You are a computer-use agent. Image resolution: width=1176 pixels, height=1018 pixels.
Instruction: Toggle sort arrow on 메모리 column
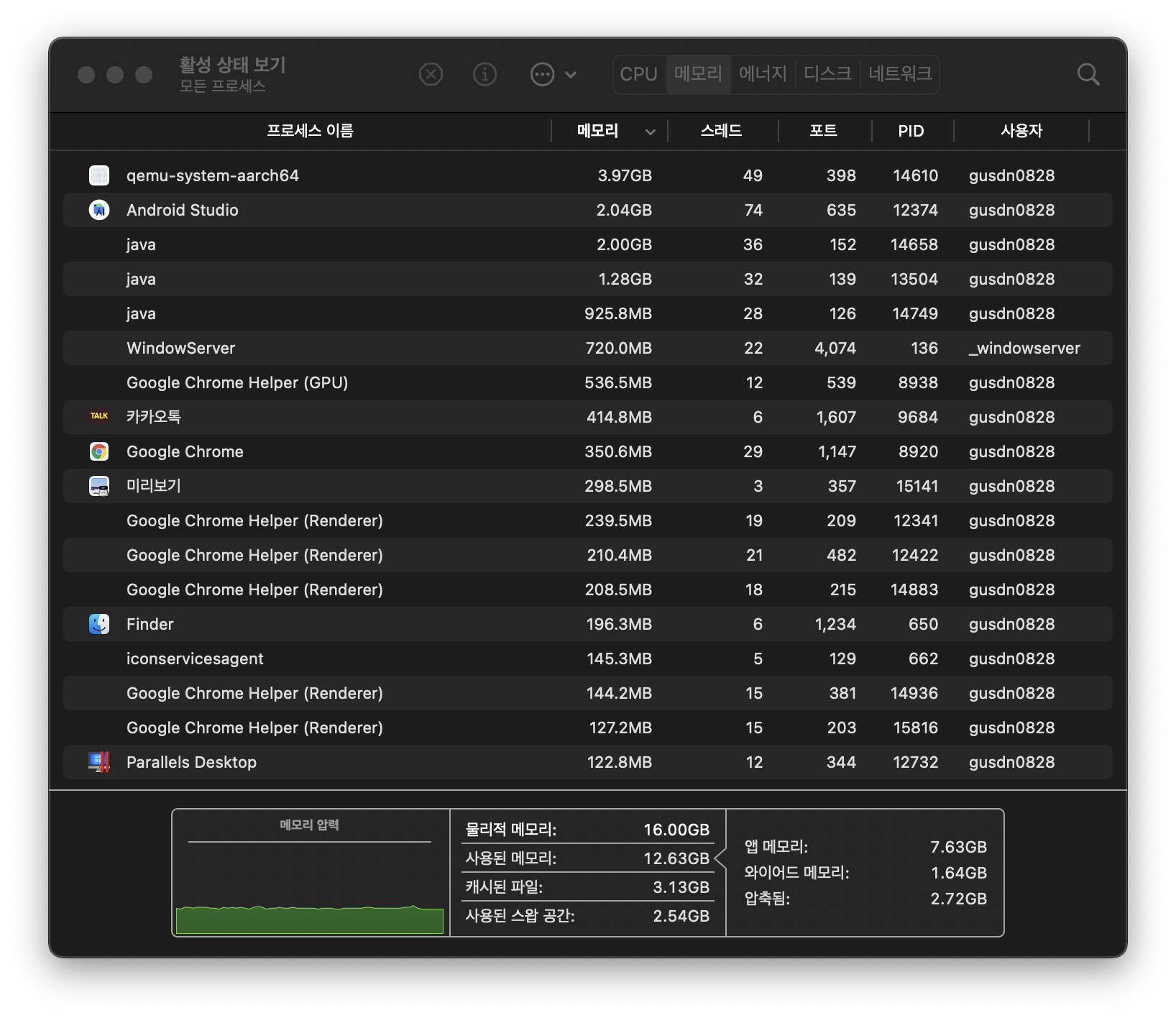tap(651, 132)
